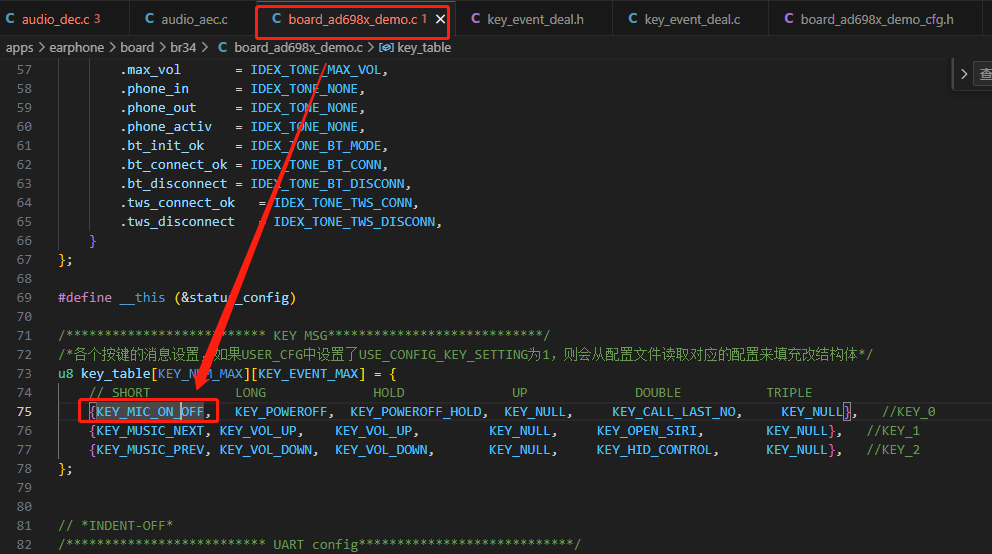Click line number 75 in the gutter
992x554 pixels.
[24, 412]
